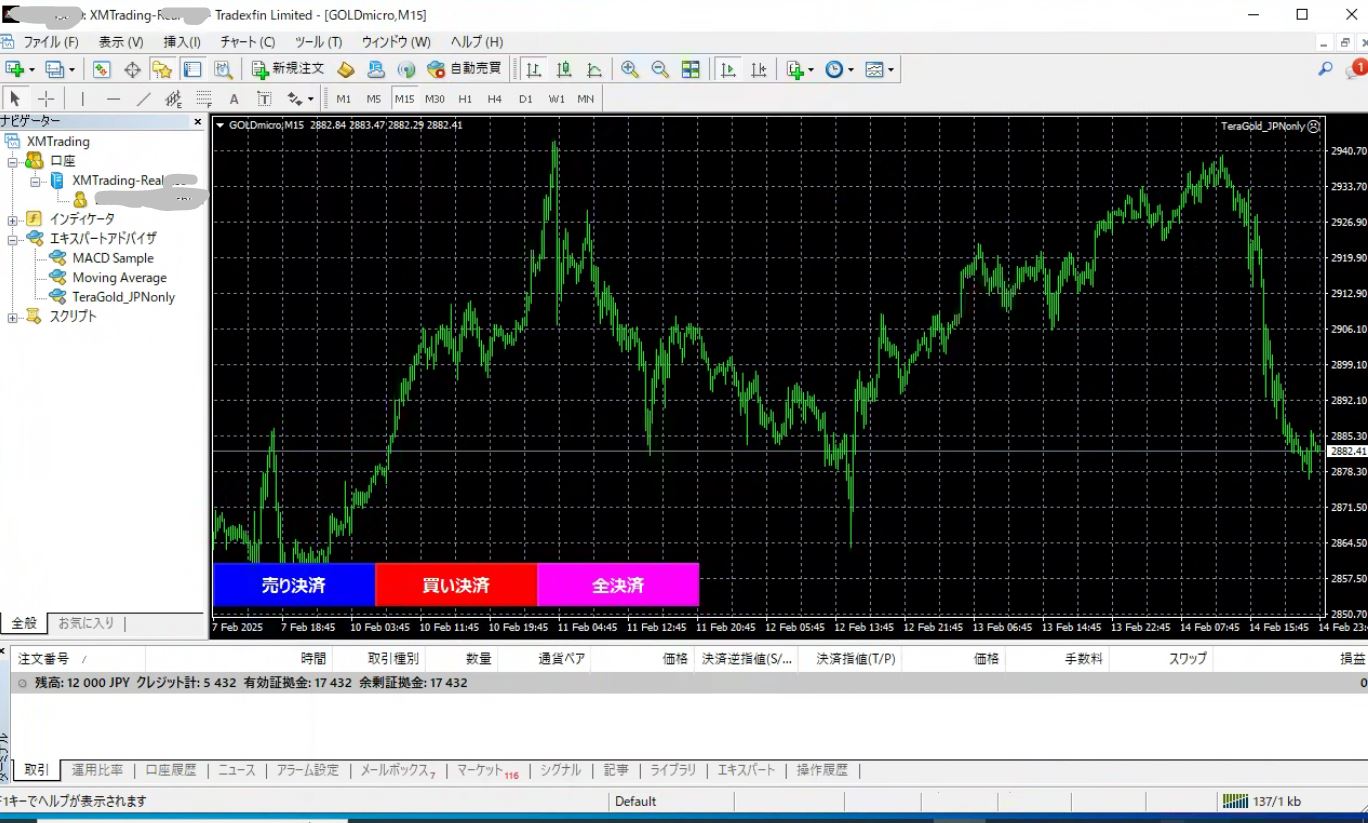Switch chart to bar chart icon

pyautogui.click(x=534, y=69)
